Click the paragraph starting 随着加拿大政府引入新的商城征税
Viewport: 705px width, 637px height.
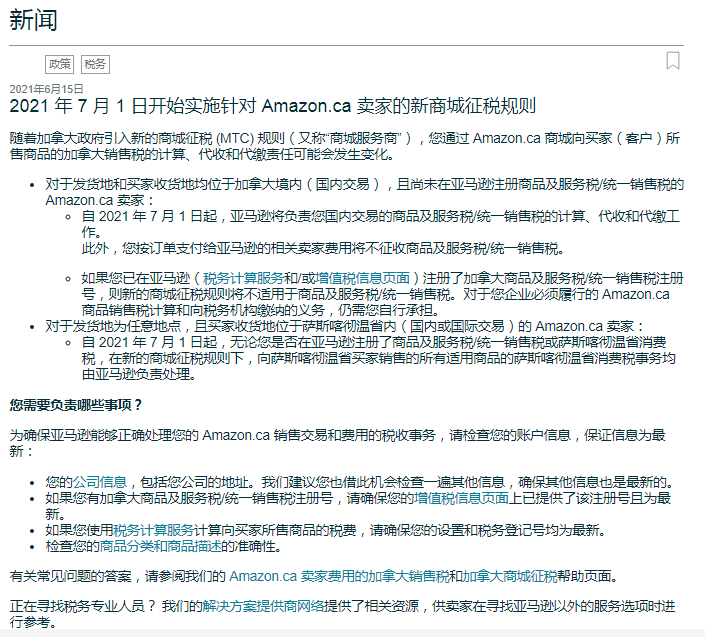344,146
